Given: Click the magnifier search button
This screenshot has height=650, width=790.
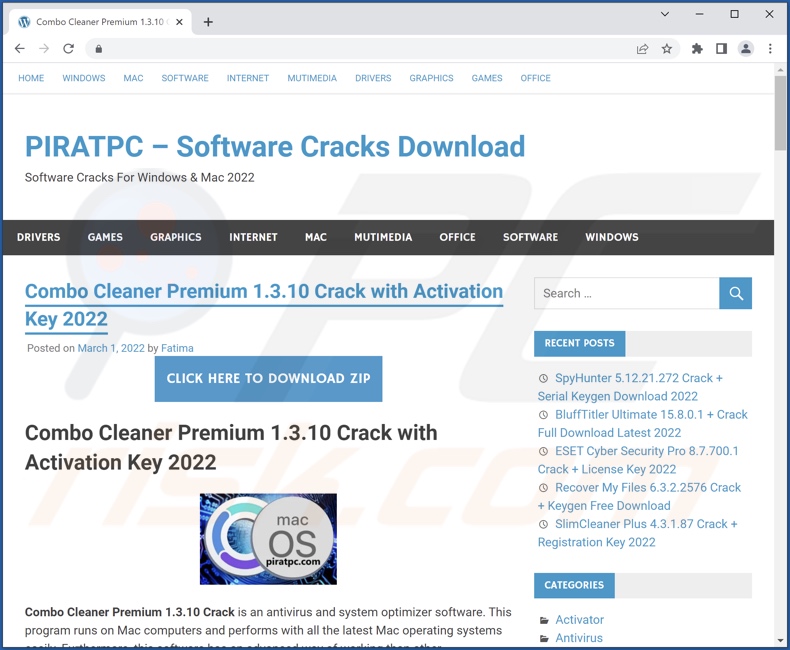Looking at the screenshot, I should click(x=736, y=293).
